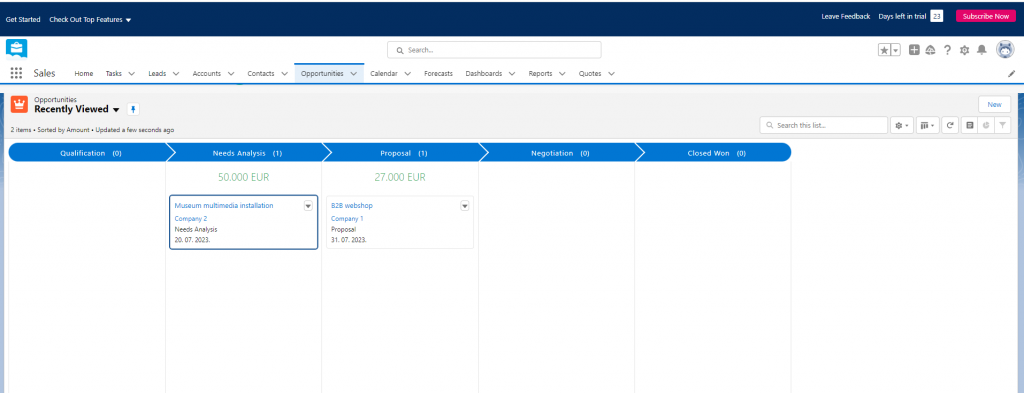Click the Closed Won stage header

point(716,153)
